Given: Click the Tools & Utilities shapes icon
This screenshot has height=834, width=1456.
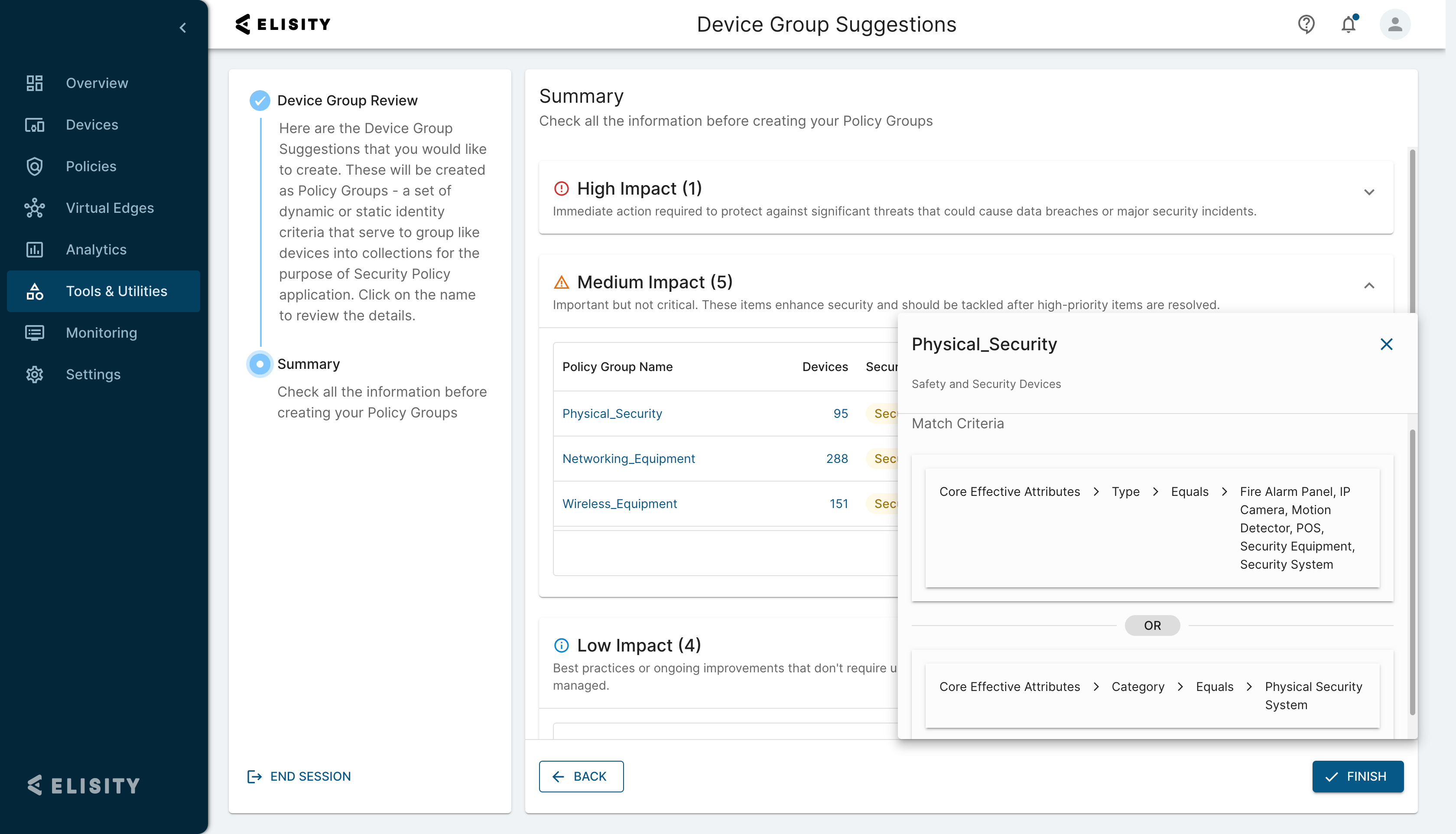Looking at the screenshot, I should pos(34,292).
